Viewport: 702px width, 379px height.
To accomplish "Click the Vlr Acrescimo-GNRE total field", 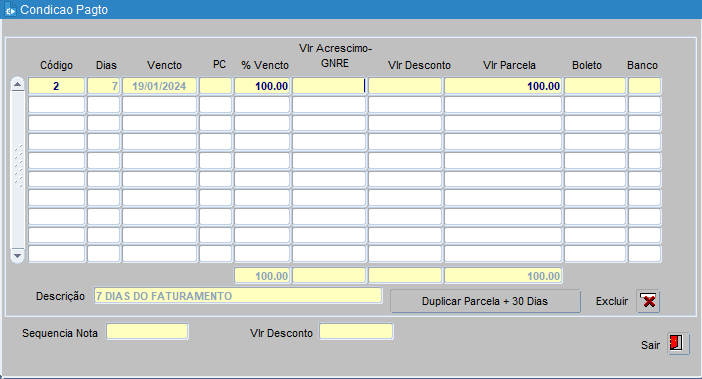I will (329, 276).
